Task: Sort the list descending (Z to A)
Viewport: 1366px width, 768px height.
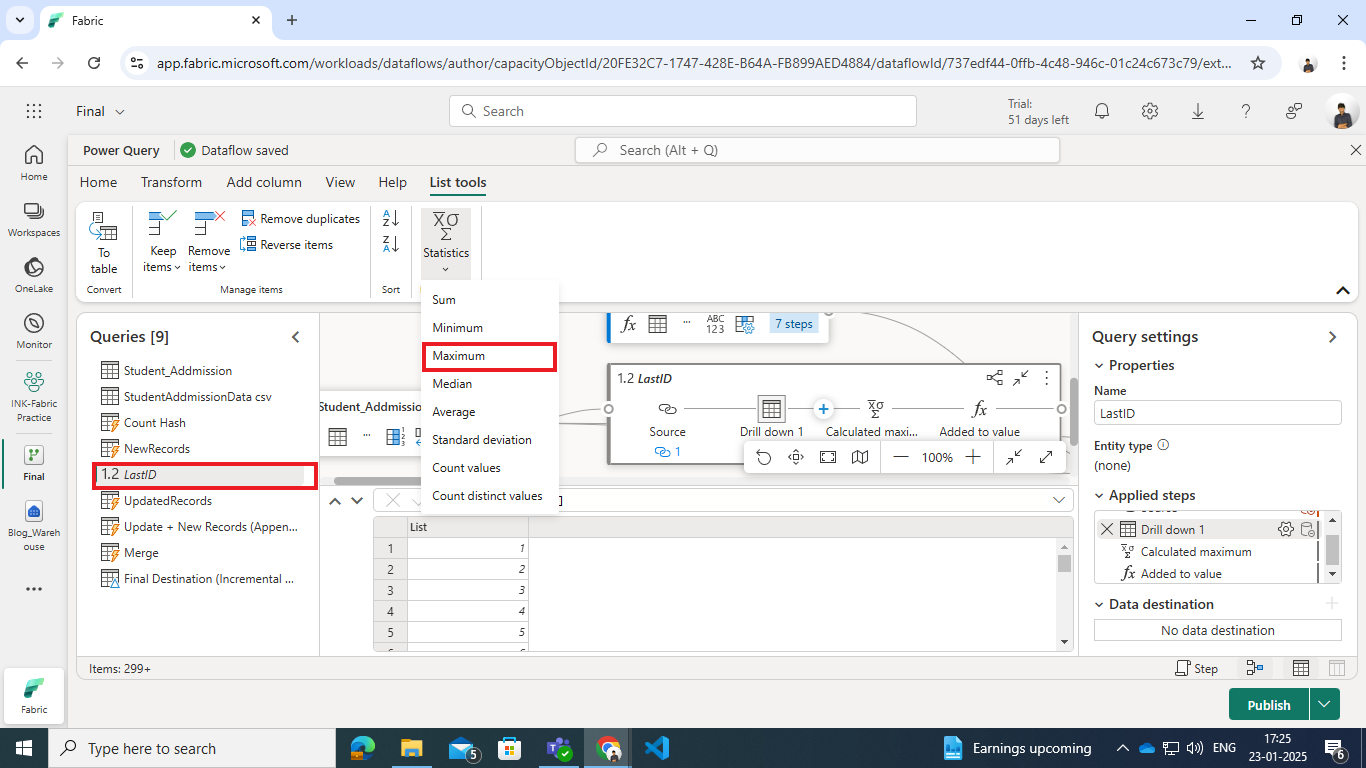Action: (x=391, y=244)
